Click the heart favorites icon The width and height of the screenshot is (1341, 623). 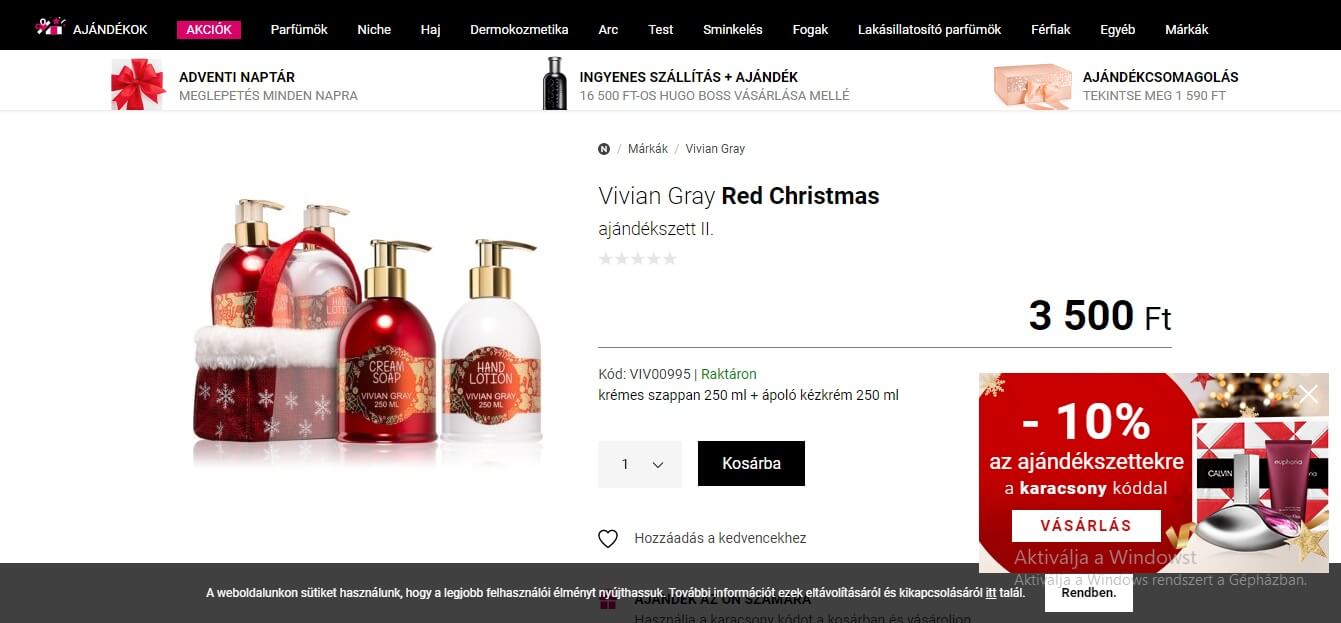[x=608, y=539]
